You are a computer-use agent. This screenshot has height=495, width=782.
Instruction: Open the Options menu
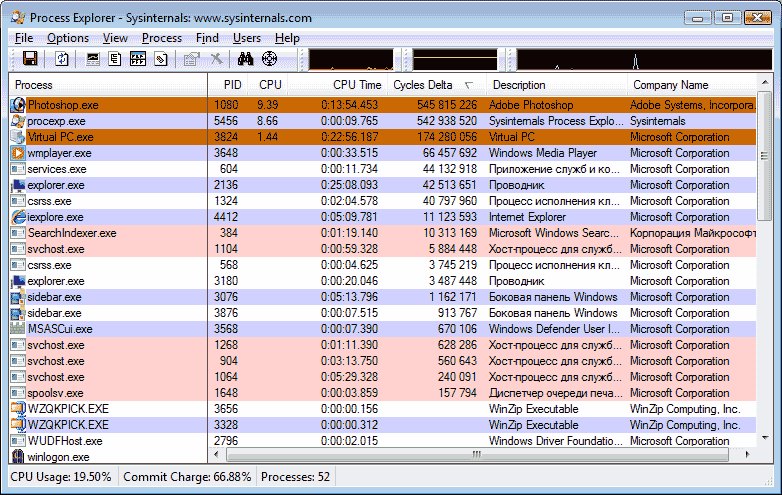68,38
